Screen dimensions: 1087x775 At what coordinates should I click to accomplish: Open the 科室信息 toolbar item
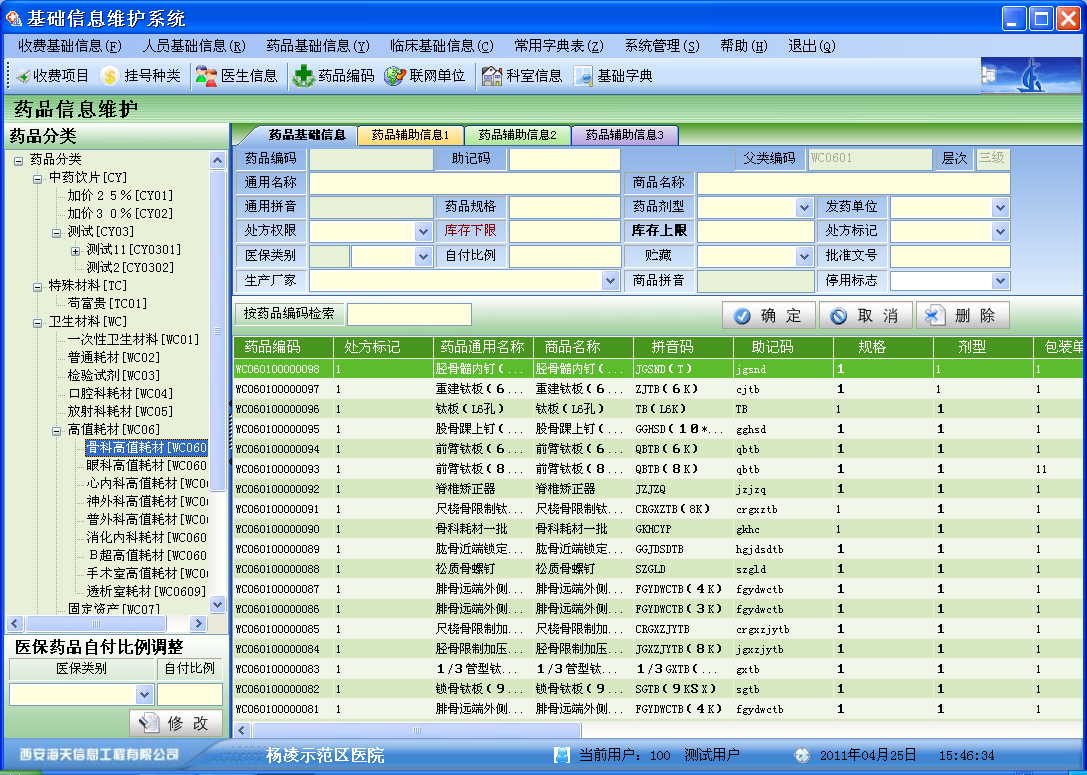(521, 76)
